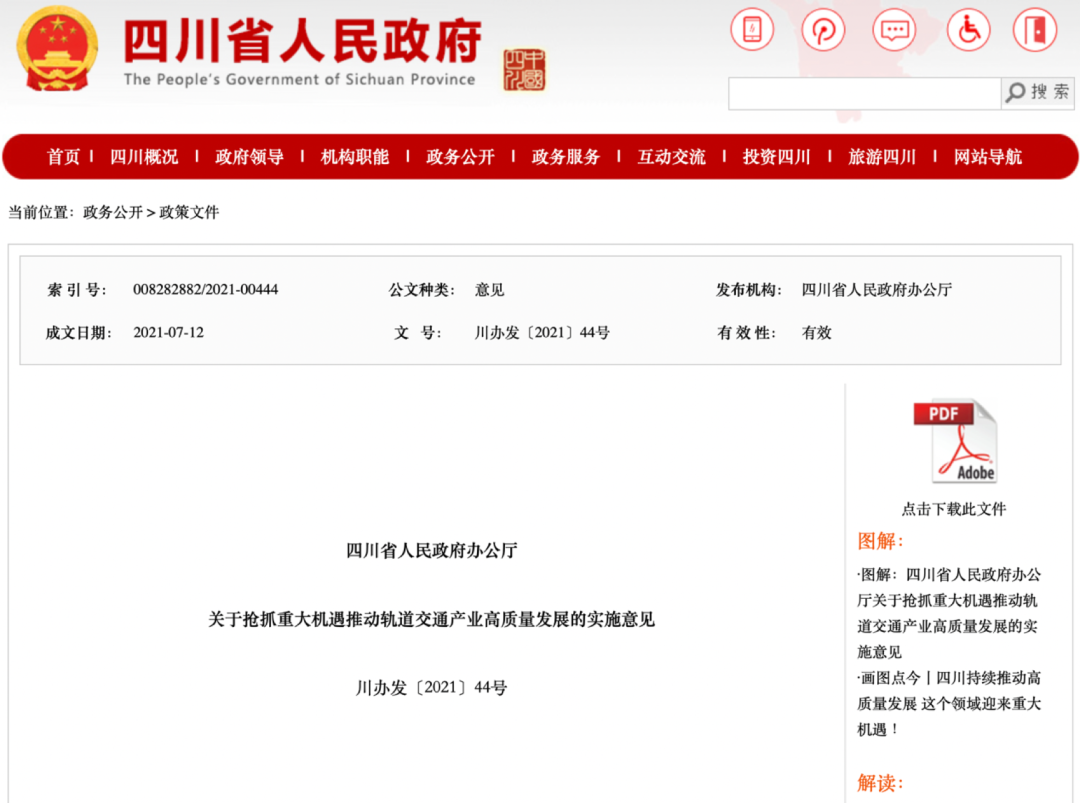This screenshot has width=1080, height=803.
Task: Click the mobile phone icon in header
Action: [752, 30]
